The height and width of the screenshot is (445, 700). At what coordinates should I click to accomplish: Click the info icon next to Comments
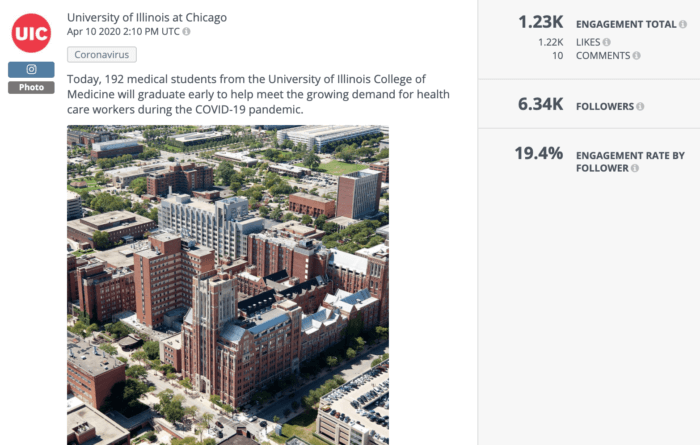tap(637, 56)
